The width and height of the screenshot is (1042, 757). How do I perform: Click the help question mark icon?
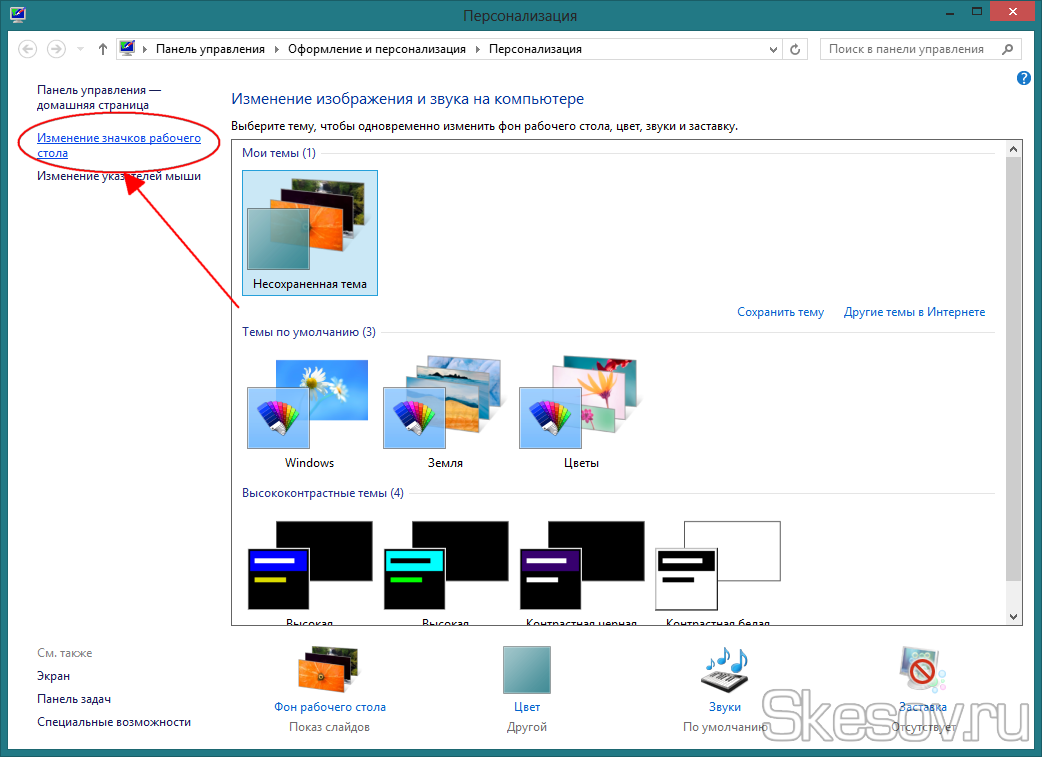[1023, 78]
